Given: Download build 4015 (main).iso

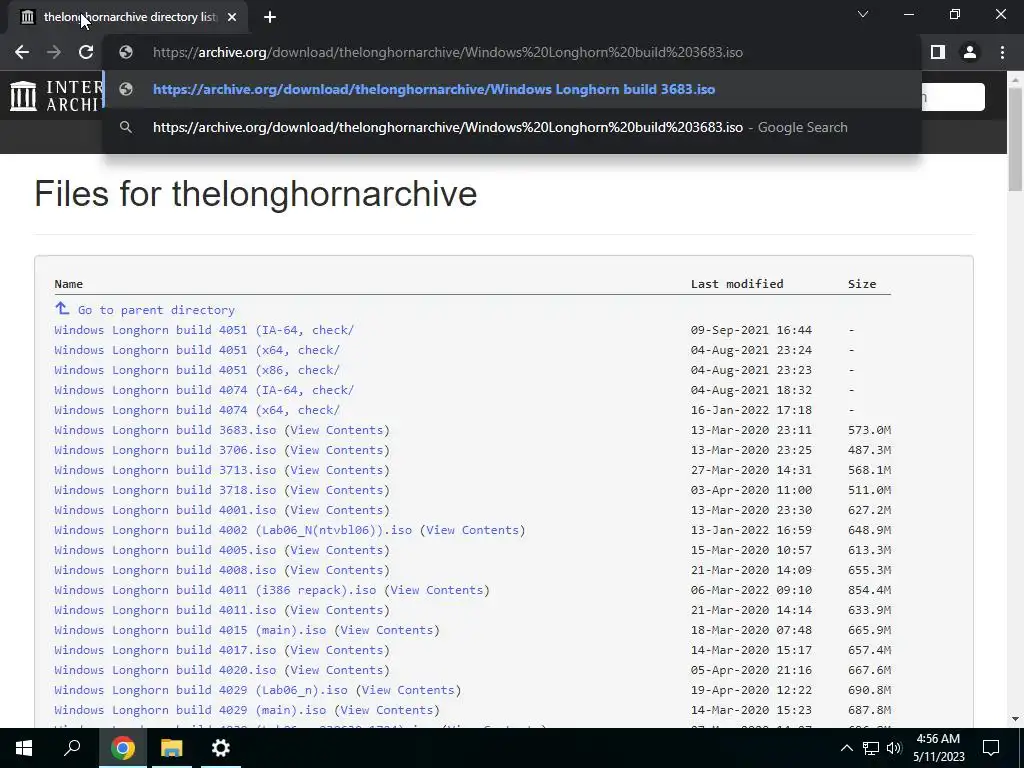Looking at the screenshot, I should coord(190,630).
